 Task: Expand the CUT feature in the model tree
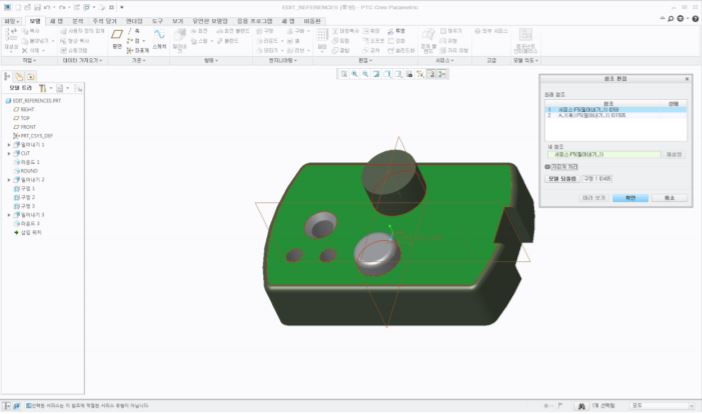click(9, 154)
